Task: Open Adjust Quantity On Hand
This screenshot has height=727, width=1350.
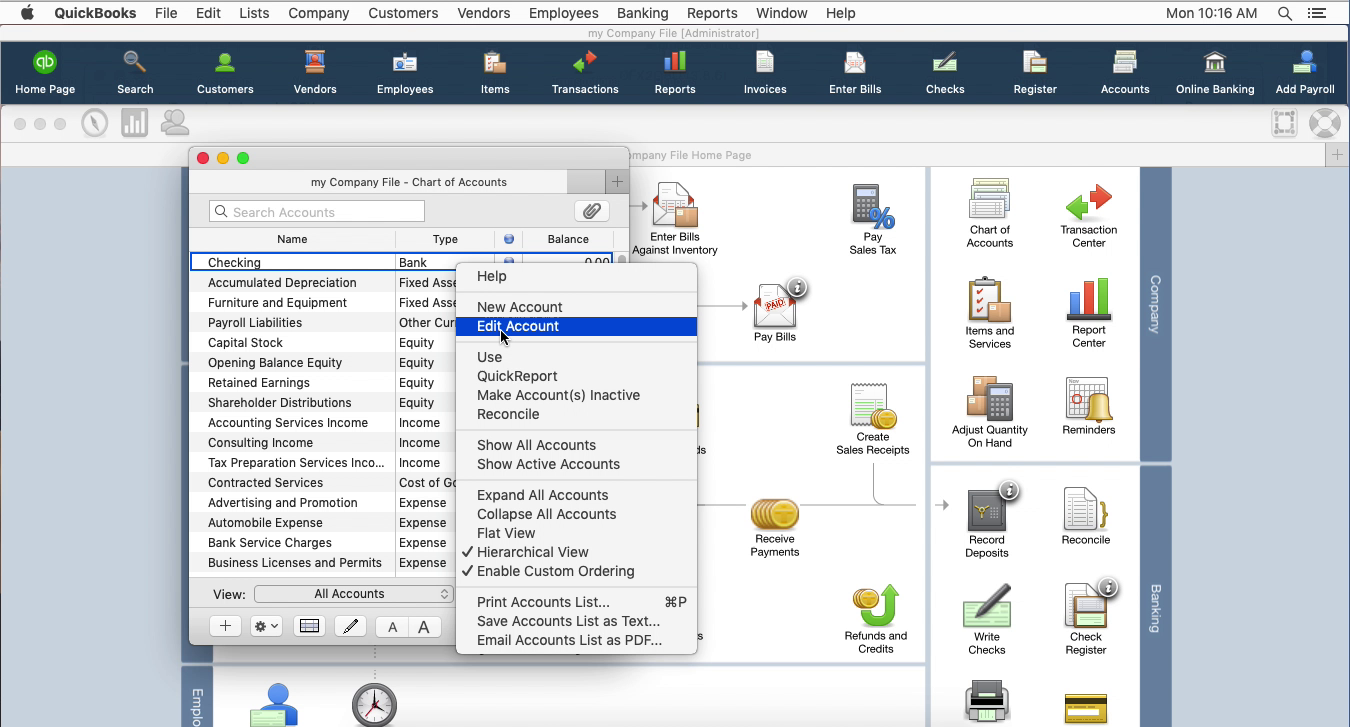Action: click(x=990, y=412)
